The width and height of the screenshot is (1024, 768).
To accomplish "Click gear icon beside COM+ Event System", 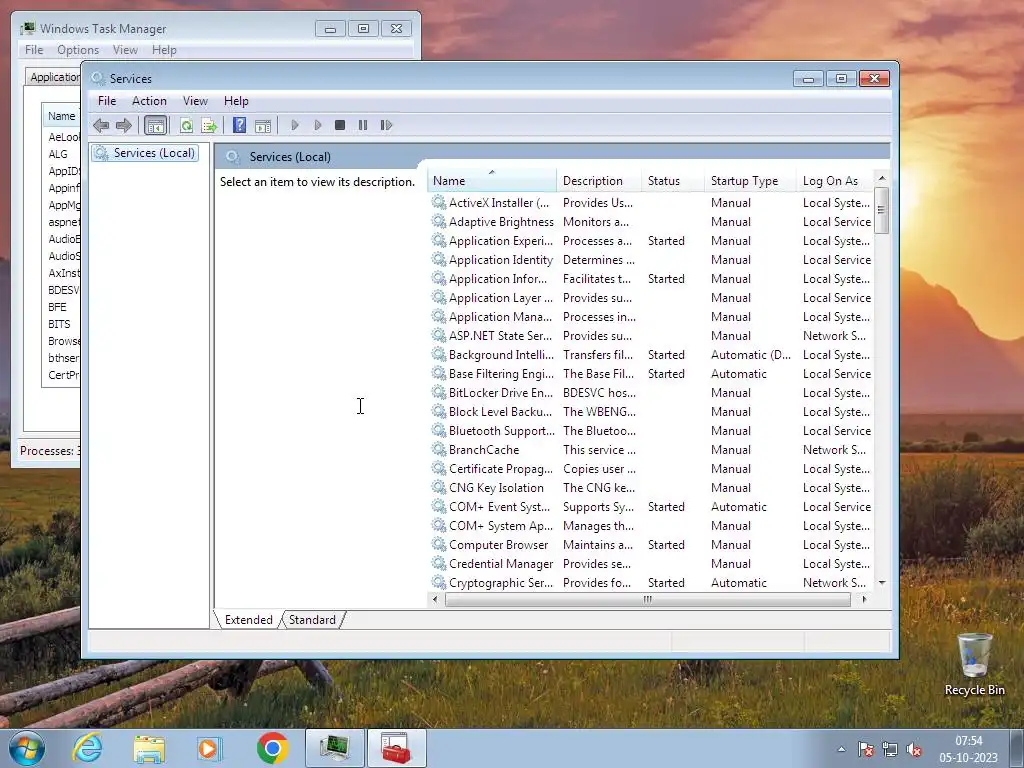I will (x=439, y=505).
